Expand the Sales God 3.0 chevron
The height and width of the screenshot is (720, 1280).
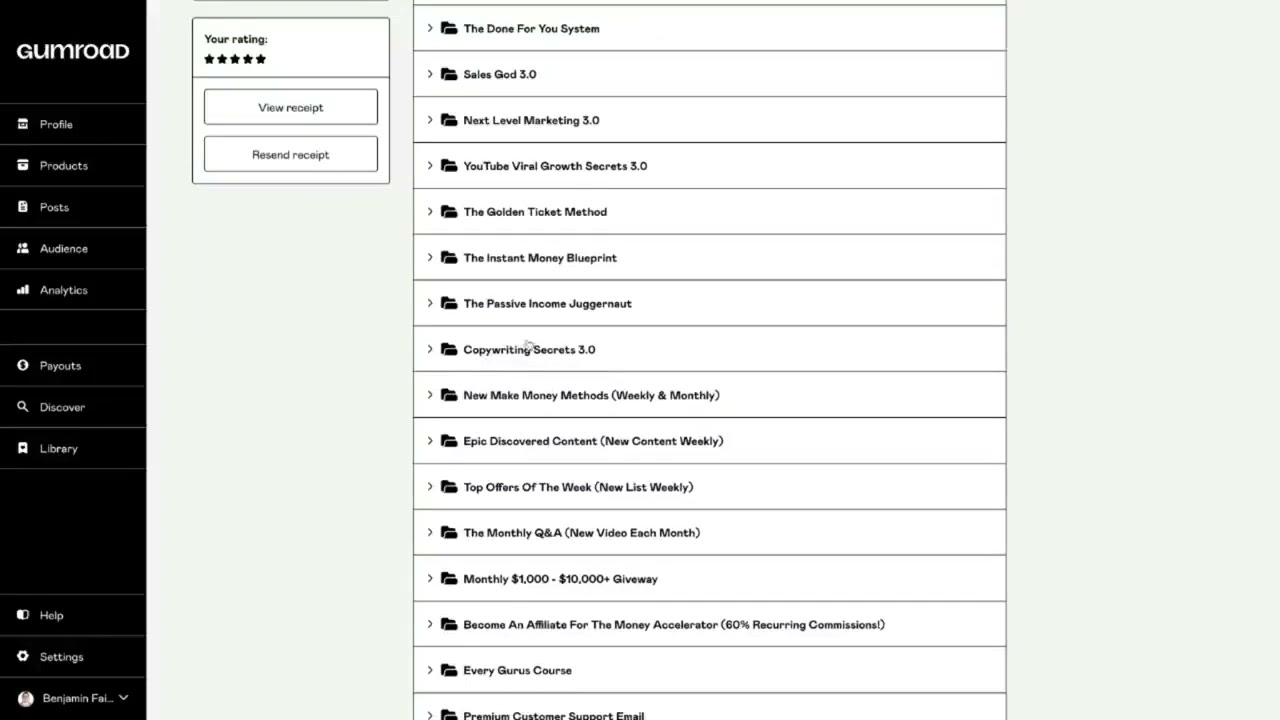[430, 74]
